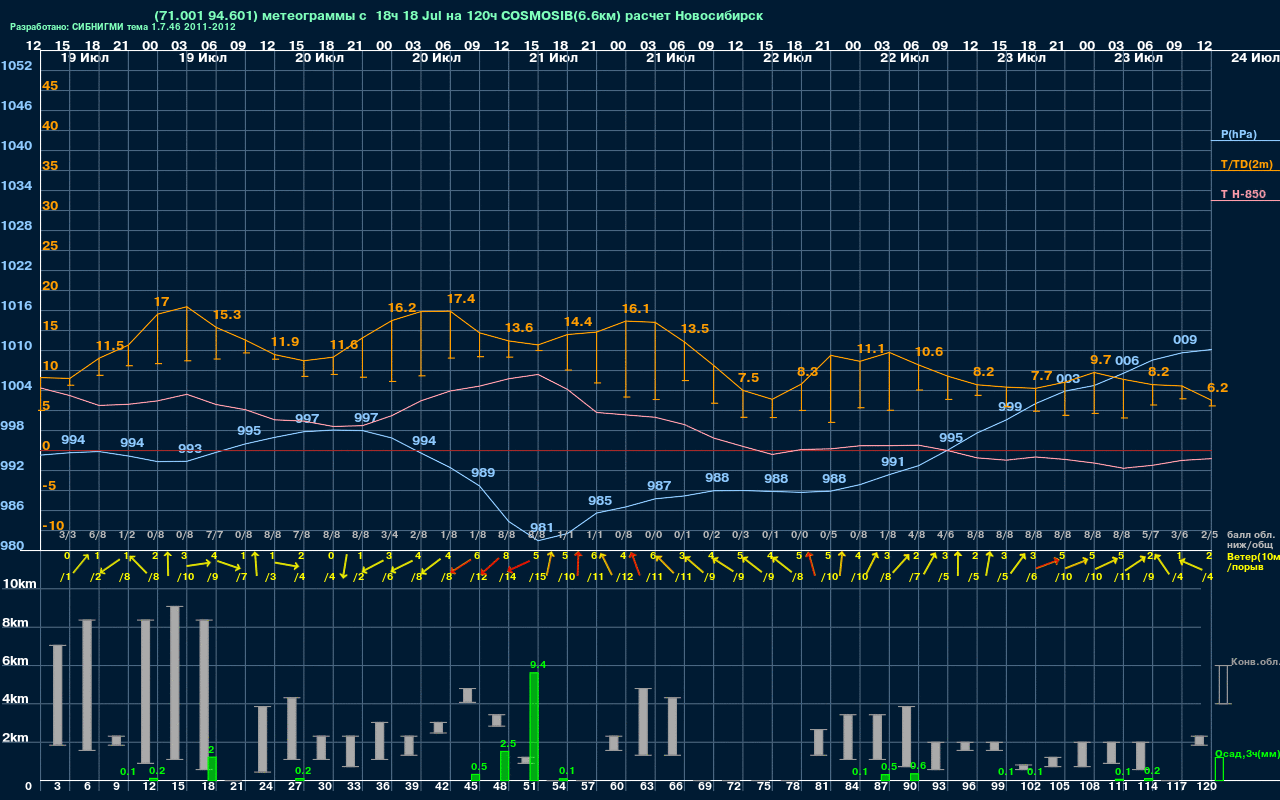The width and height of the screenshot is (1280, 800).
Task: Click the 'Осад,3ч(мм)' legend label
Action: click(1246, 753)
